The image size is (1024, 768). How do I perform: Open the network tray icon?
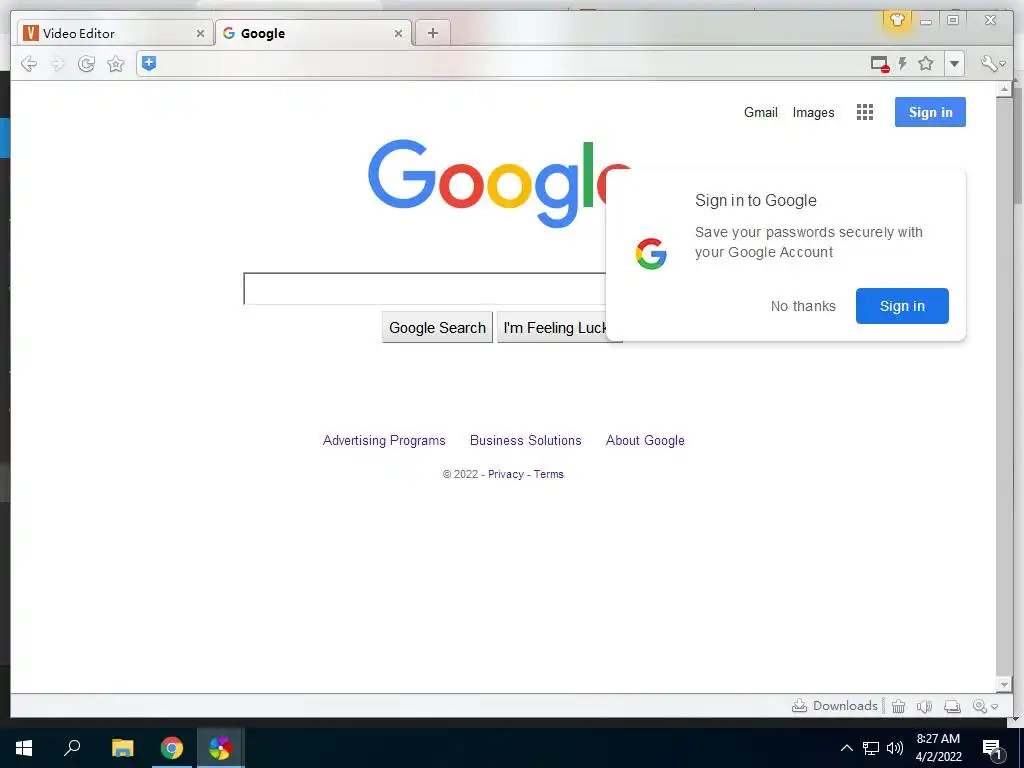(x=871, y=748)
